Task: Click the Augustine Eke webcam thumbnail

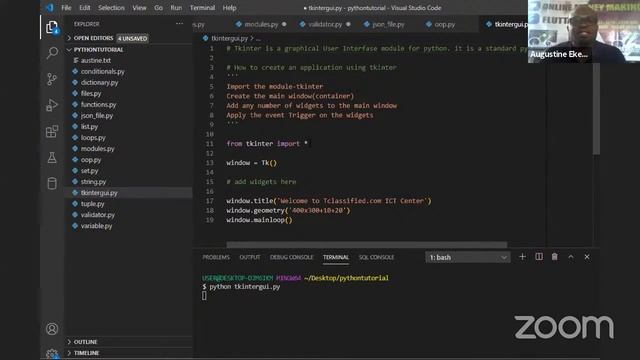Action: click(x=584, y=31)
